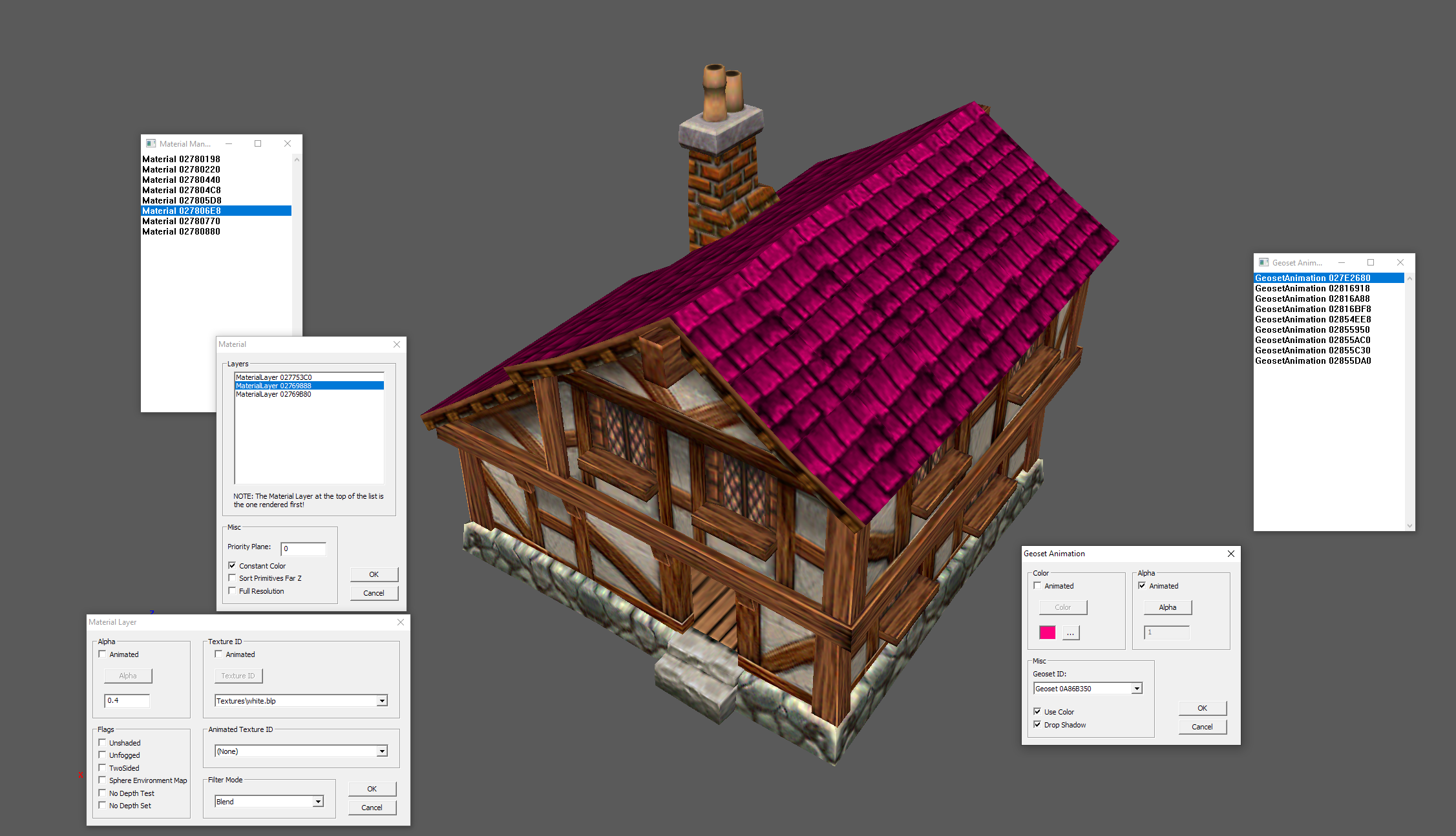This screenshot has width=1456, height=836.
Task: Click Geoset Animation Manager window title icon
Action: (x=1263, y=262)
